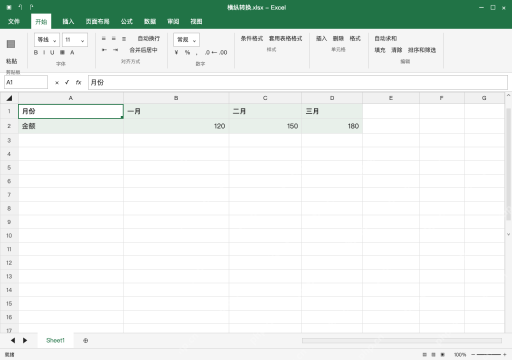This screenshot has height=360, width=512.
Task: Click the scroll sheets right arrow
Action: [x=25, y=340]
